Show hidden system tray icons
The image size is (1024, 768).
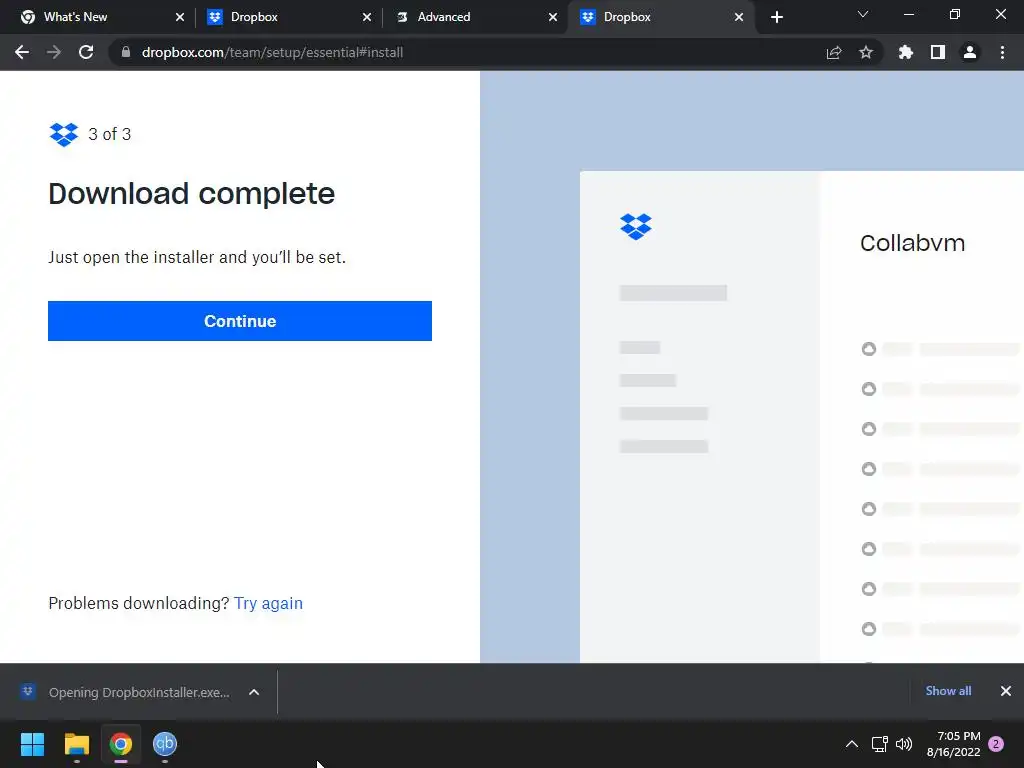tap(852, 744)
